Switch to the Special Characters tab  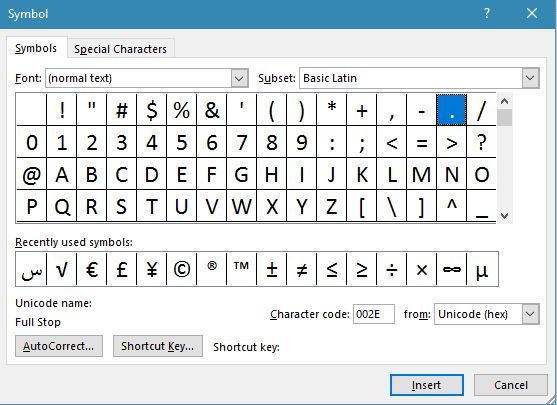pos(120,49)
